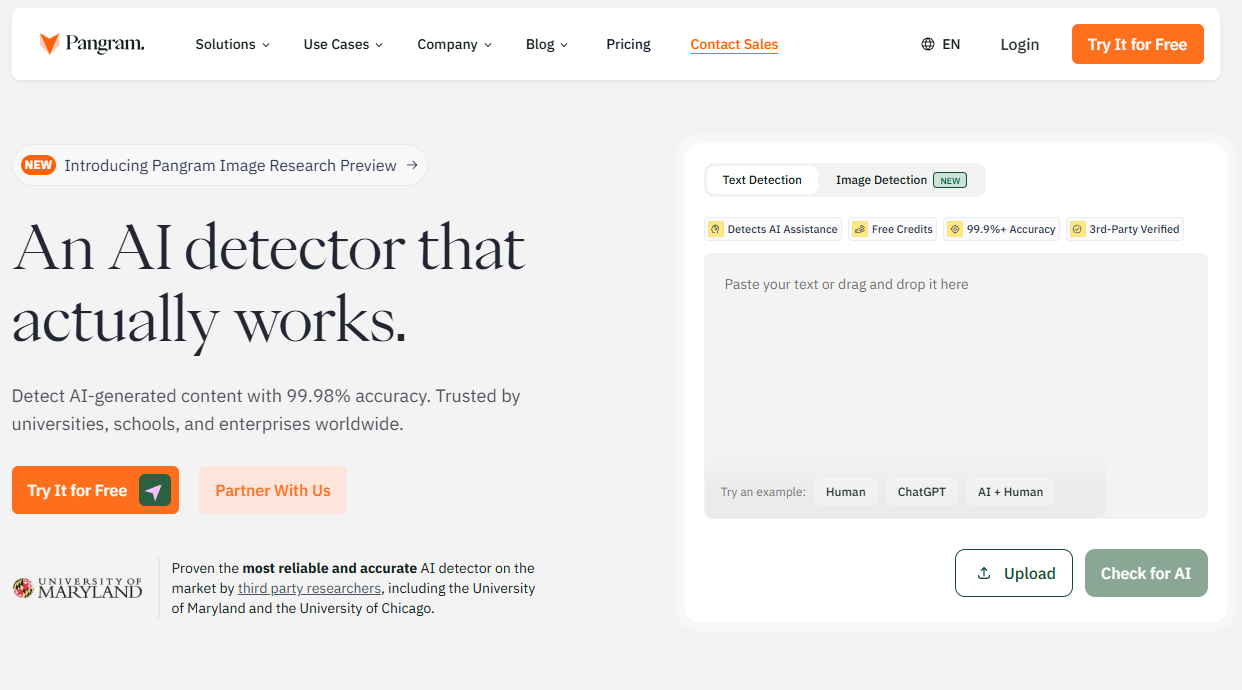
Task: Click the Login link
Action: tap(1019, 44)
